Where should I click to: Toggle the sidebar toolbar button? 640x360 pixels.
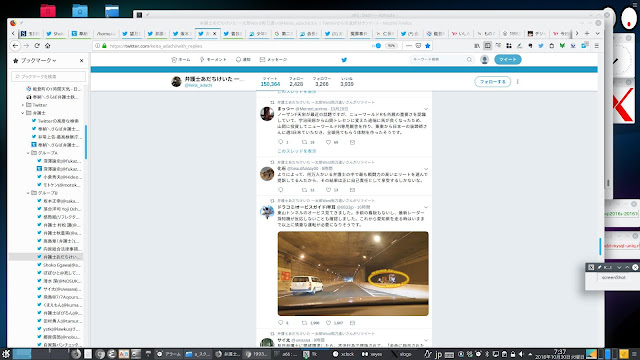click(487, 46)
